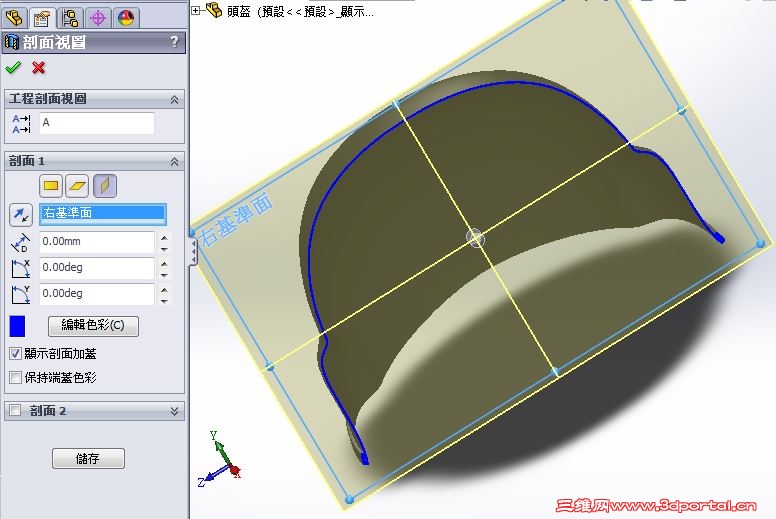This screenshot has width=776, height=519.
Task: Decrease the offset distance value
Action: click(x=164, y=248)
